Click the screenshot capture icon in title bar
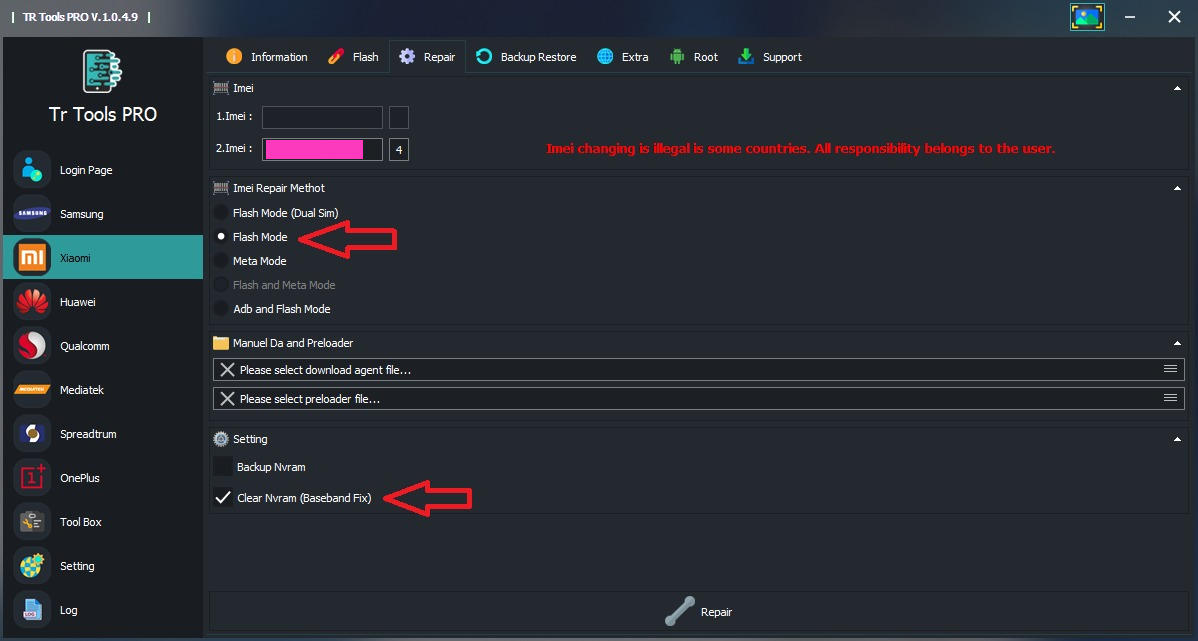 click(1087, 17)
